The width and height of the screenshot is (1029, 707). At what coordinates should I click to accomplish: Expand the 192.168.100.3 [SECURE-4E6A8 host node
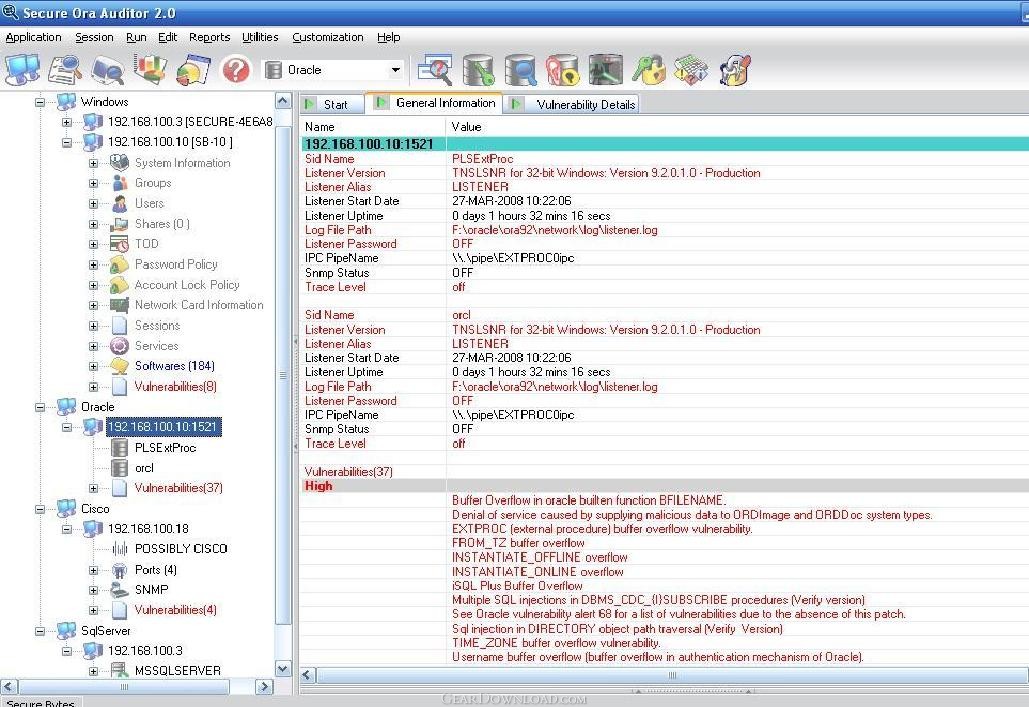click(67, 122)
